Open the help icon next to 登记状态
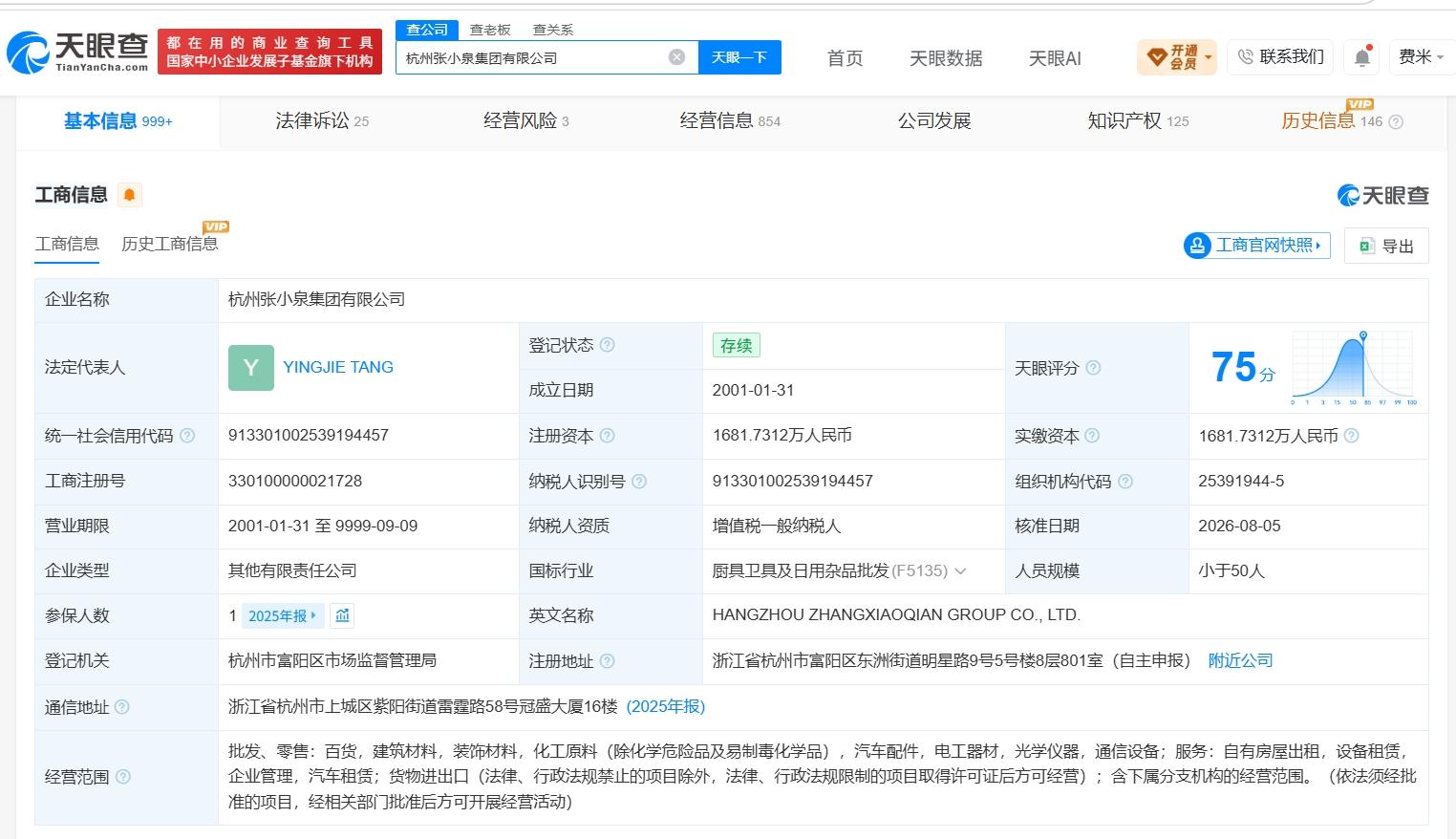This screenshot has height=839, width=1456. [607, 345]
